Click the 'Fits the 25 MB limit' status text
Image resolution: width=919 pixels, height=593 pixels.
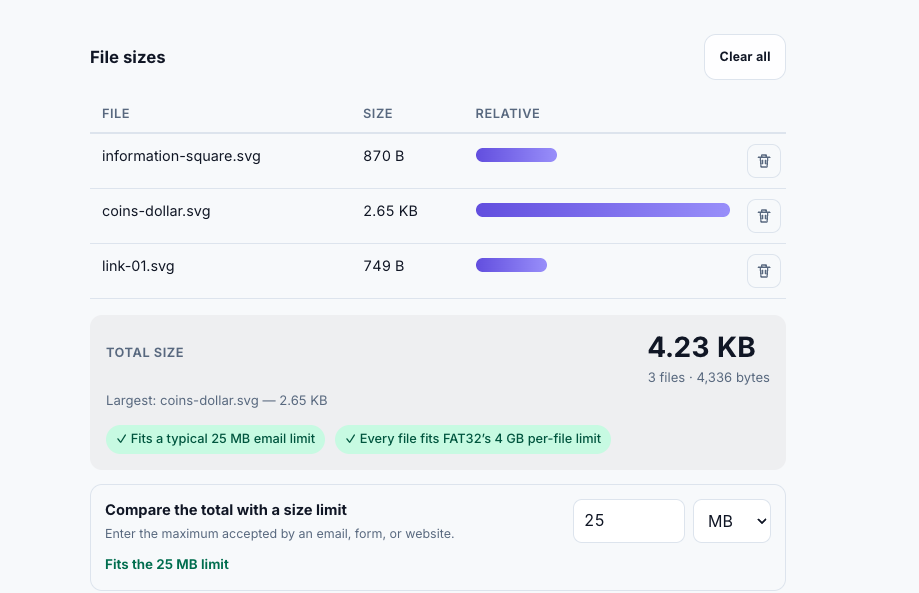167,564
